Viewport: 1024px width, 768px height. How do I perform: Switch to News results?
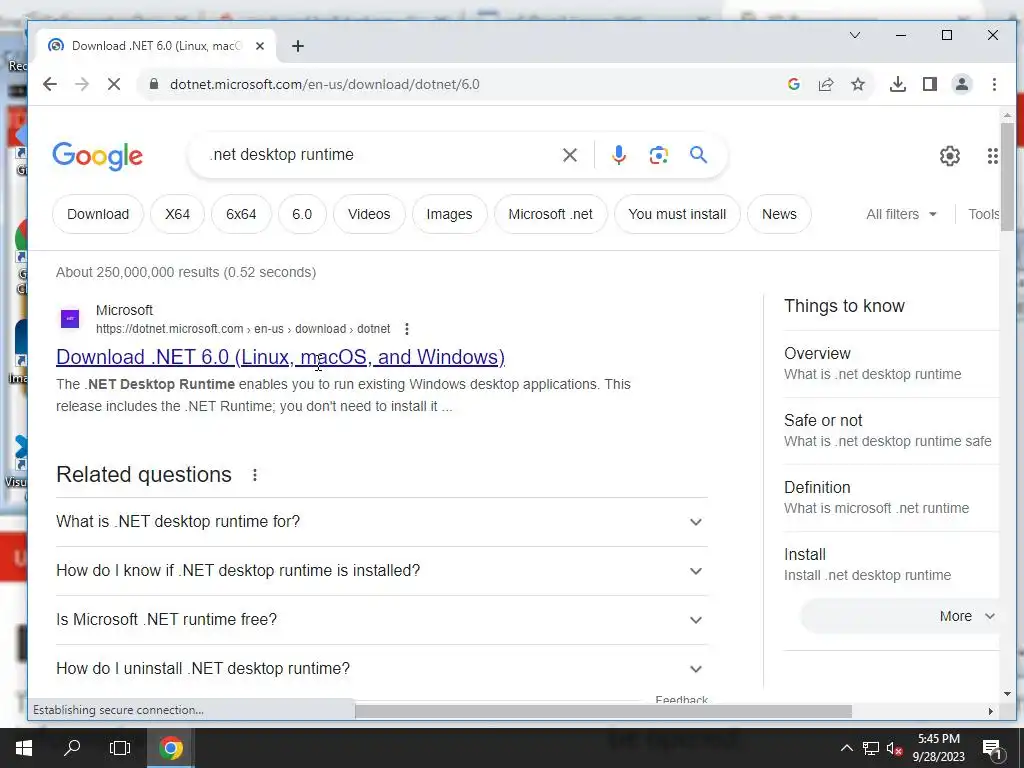pyautogui.click(x=779, y=214)
